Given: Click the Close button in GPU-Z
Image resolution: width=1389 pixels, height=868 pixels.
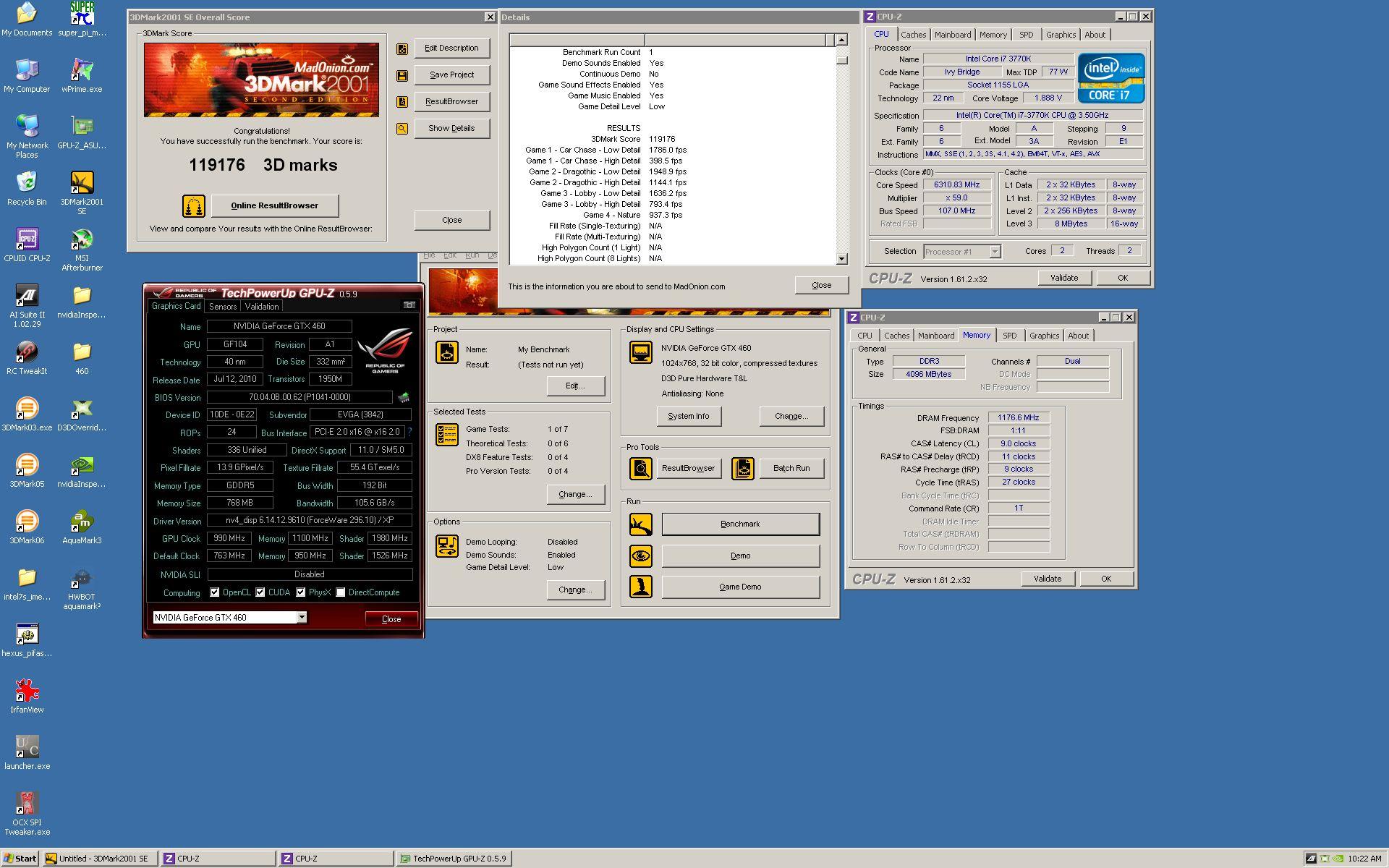Looking at the screenshot, I should (391, 619).
